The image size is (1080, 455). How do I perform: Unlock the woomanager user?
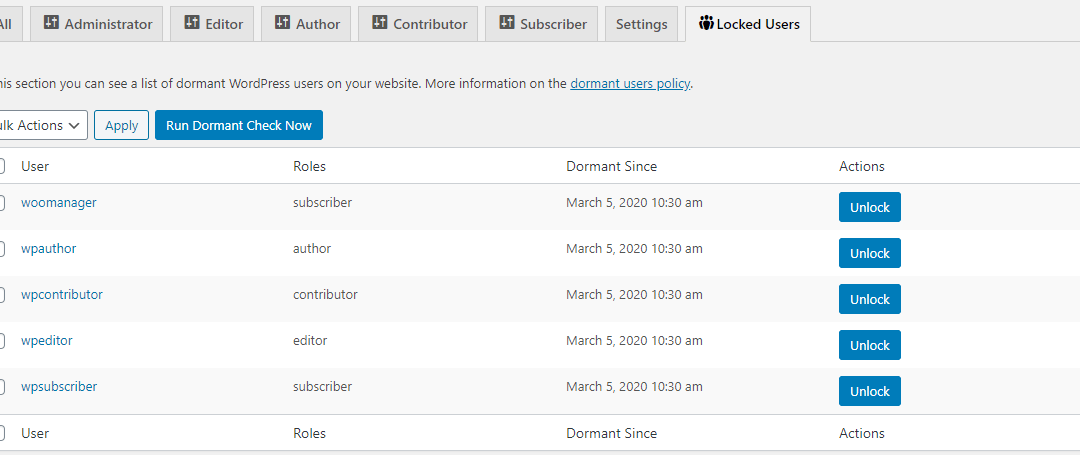coord(869,207)
